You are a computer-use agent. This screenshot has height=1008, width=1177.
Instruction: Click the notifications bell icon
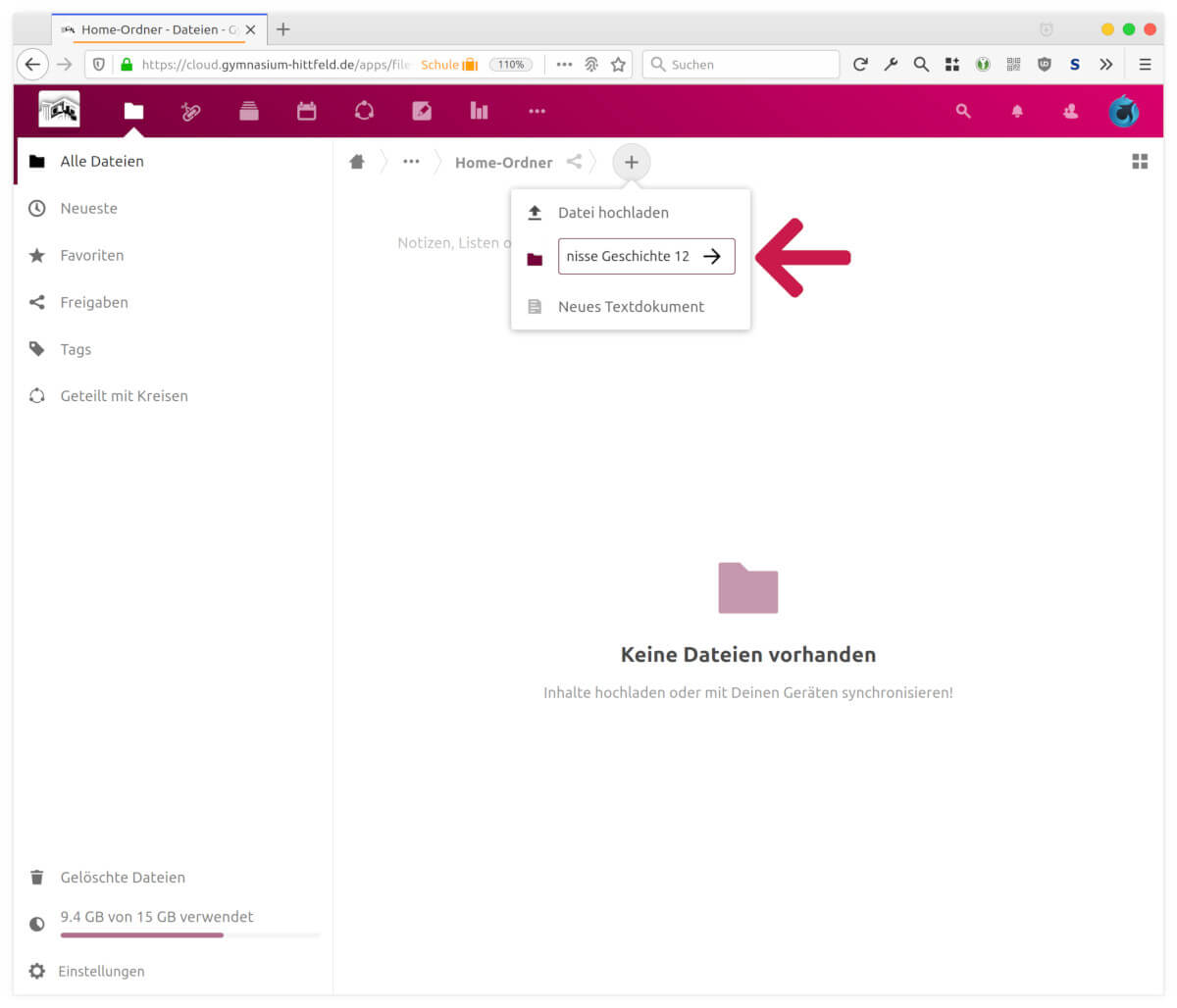1017,112
